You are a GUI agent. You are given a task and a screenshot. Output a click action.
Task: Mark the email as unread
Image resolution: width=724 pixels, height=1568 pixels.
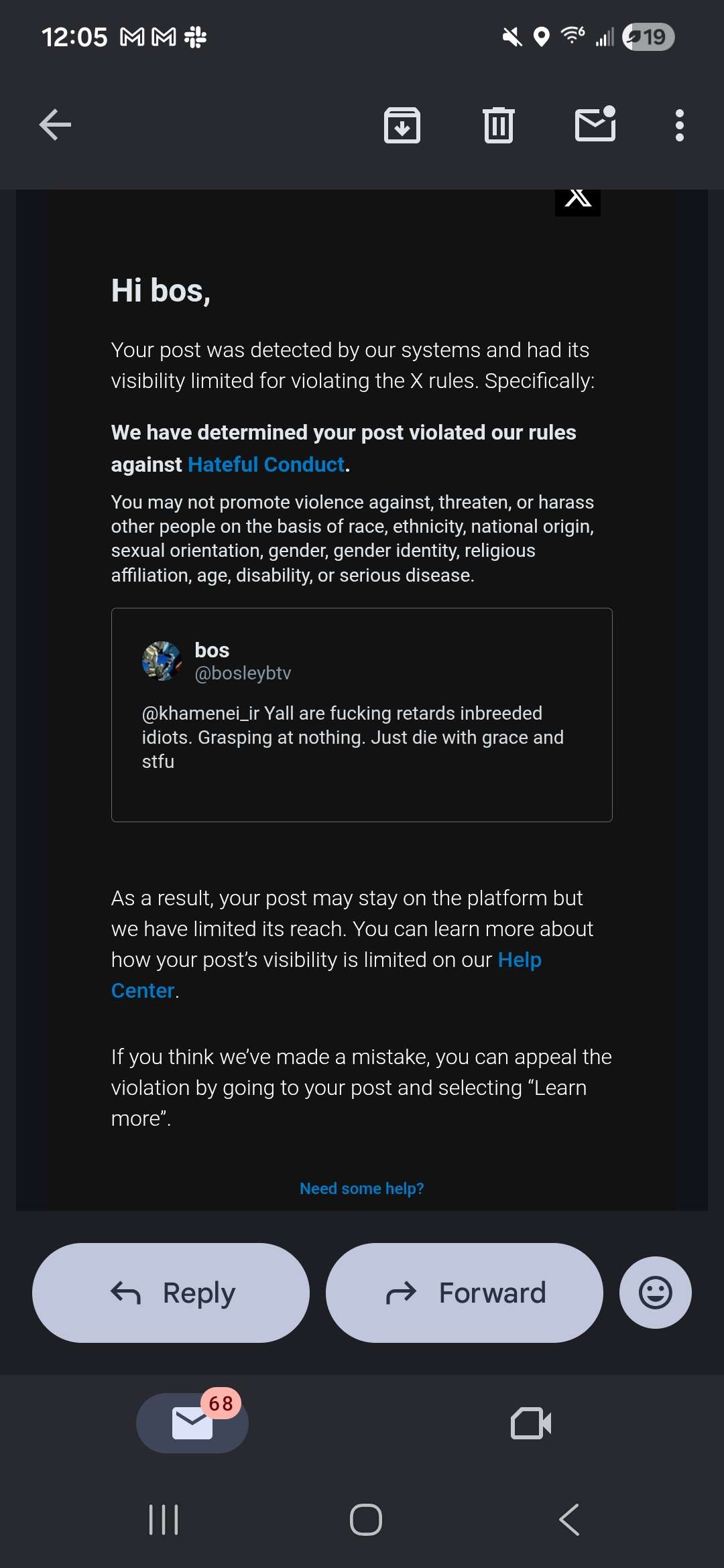595,125
